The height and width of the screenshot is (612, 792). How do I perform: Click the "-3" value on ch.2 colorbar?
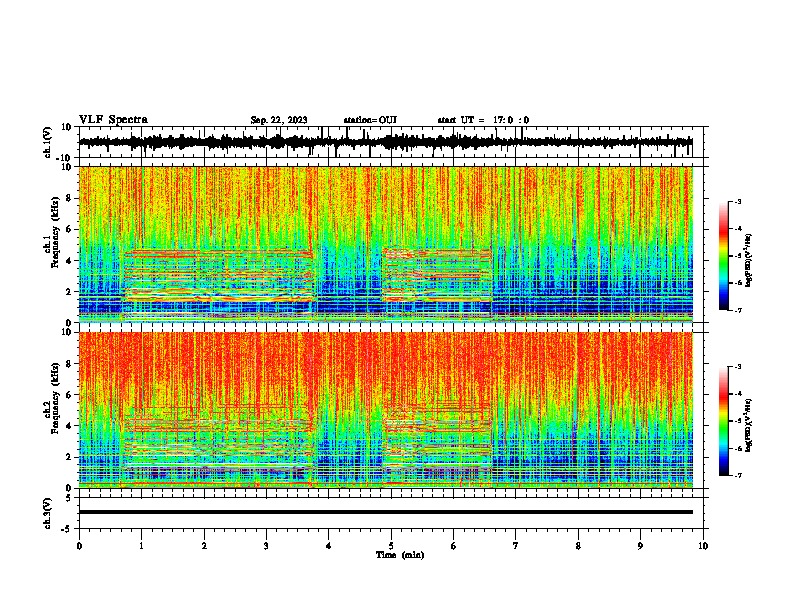[738, 367]
